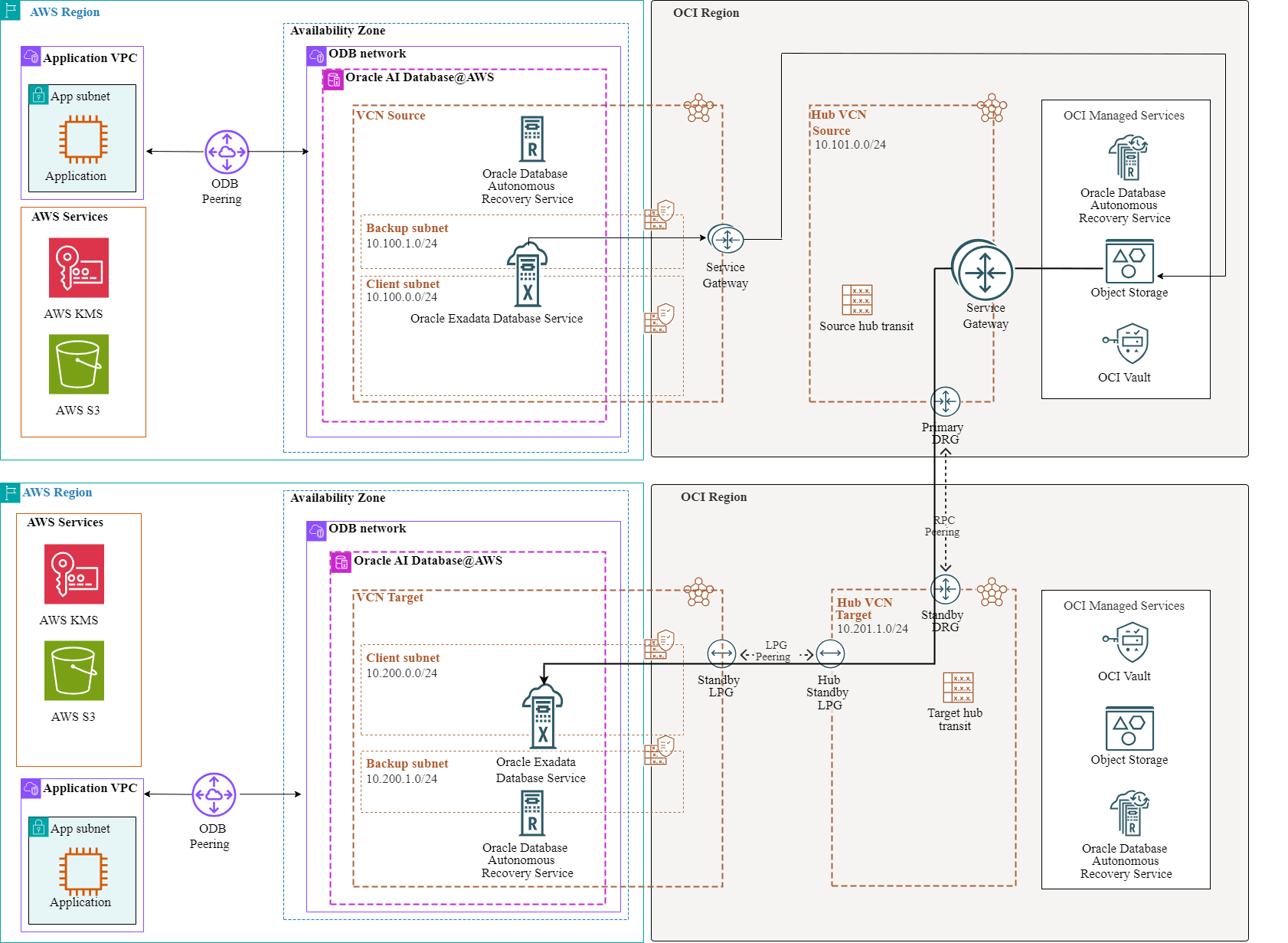Click the ODB network cloud icon in top region
Image resolution: width=1288 pixels, height=943 pixels.
pyautogui.click(x=316, y=56)
